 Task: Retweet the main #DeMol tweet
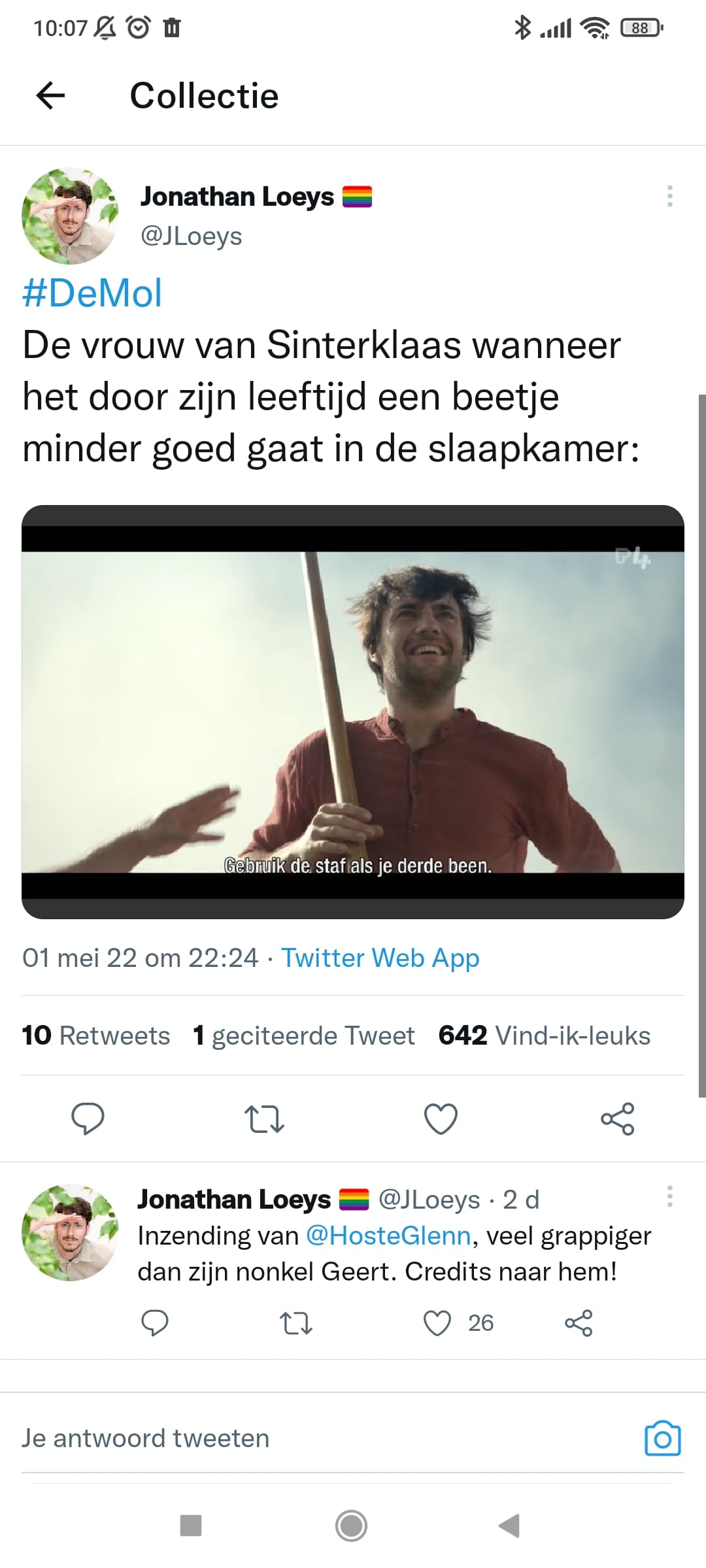264,1119
